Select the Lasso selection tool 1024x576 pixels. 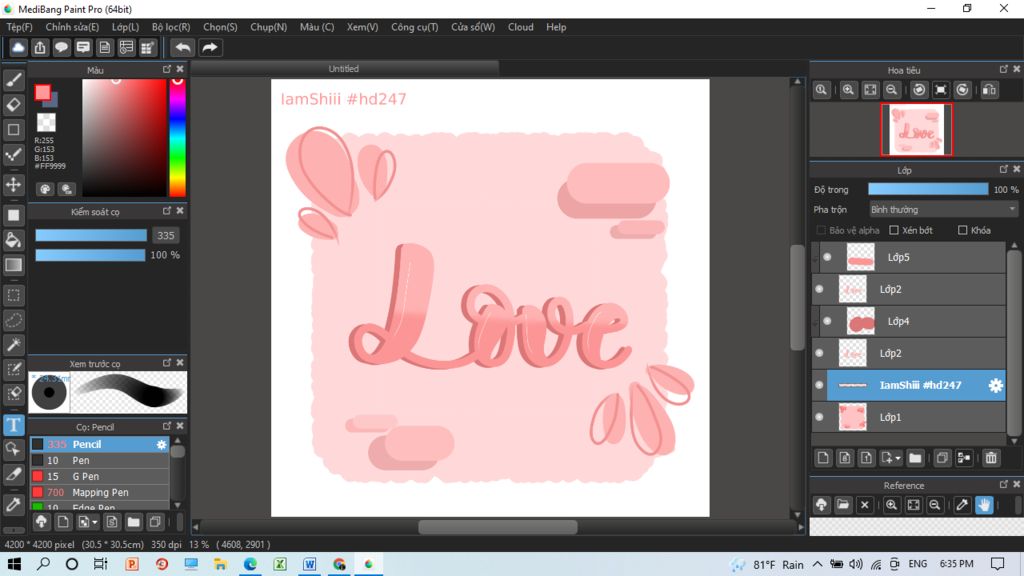point(13,321)
